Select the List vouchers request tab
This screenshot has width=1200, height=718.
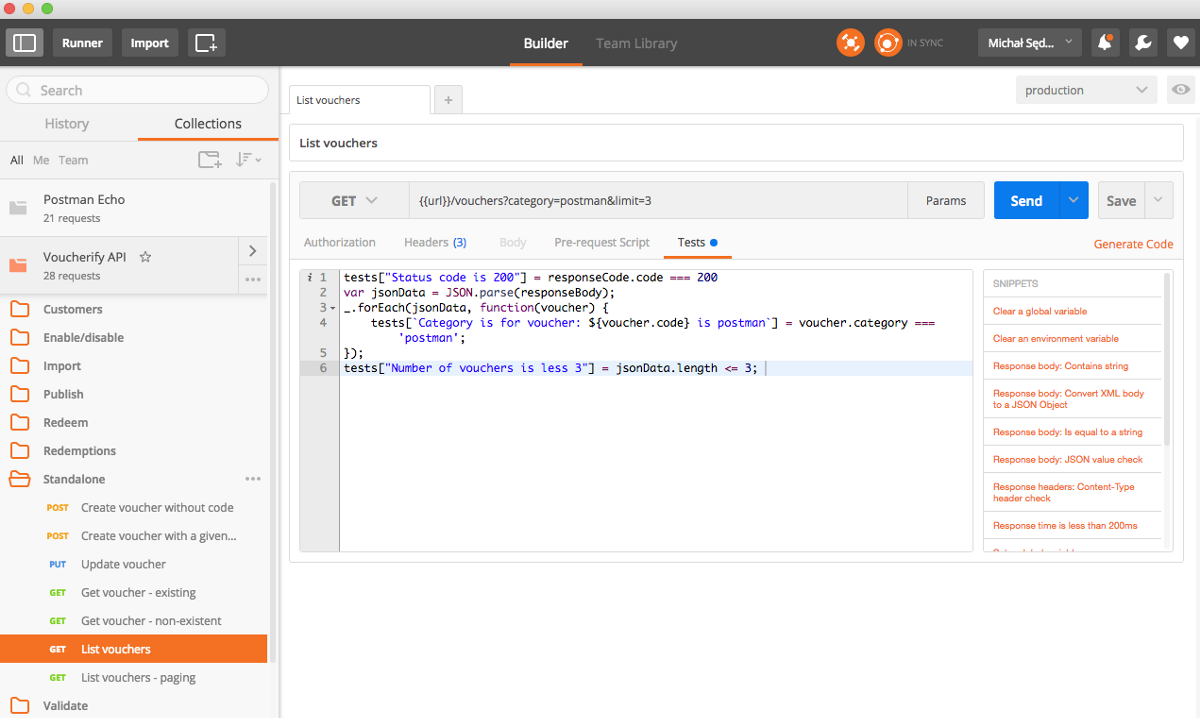point(360,100)
